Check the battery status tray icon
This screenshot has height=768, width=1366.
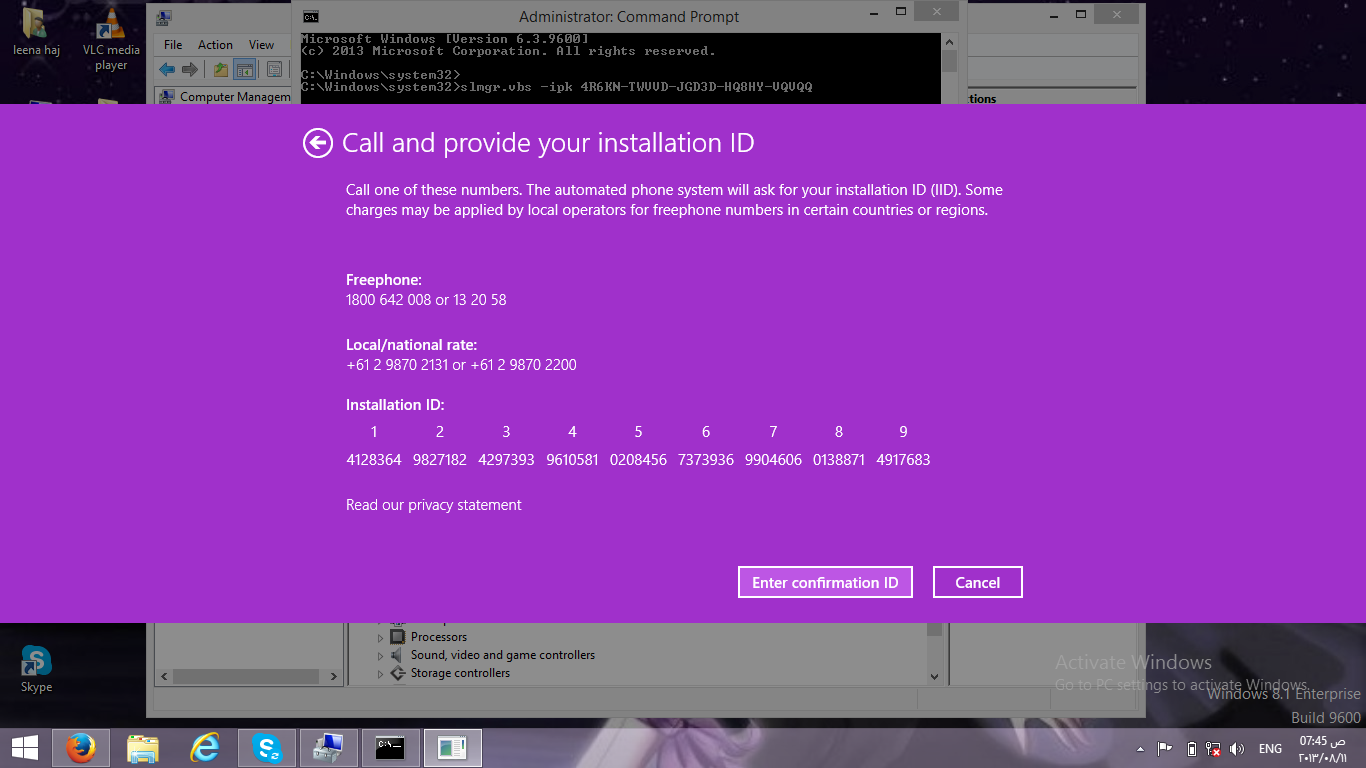click(1191, 749)
